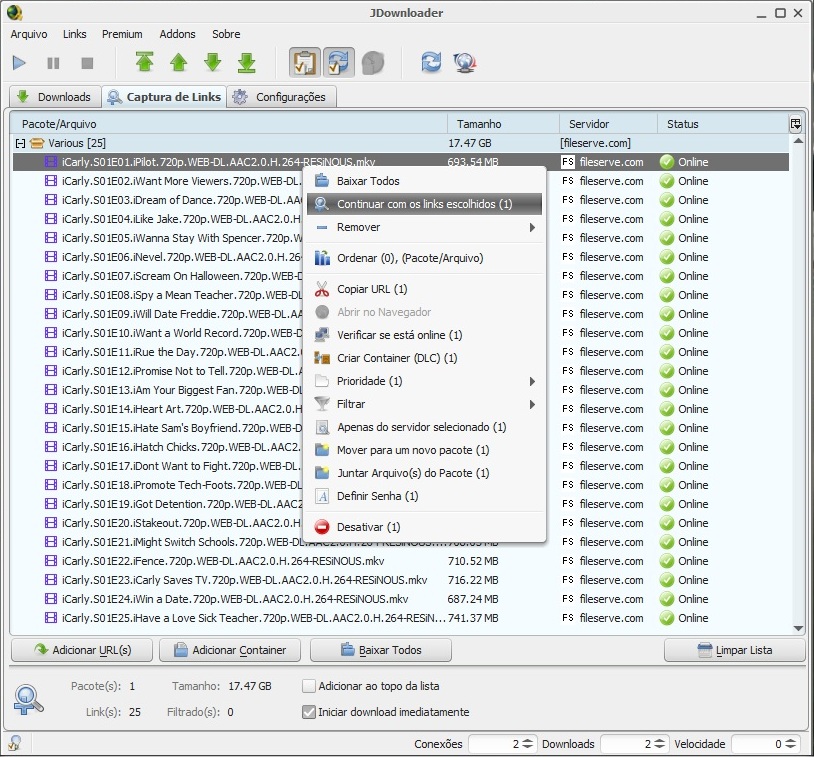The image size is (814, 757).
Task: Switch to the Configurações tab
Action: tap(281, 97)
